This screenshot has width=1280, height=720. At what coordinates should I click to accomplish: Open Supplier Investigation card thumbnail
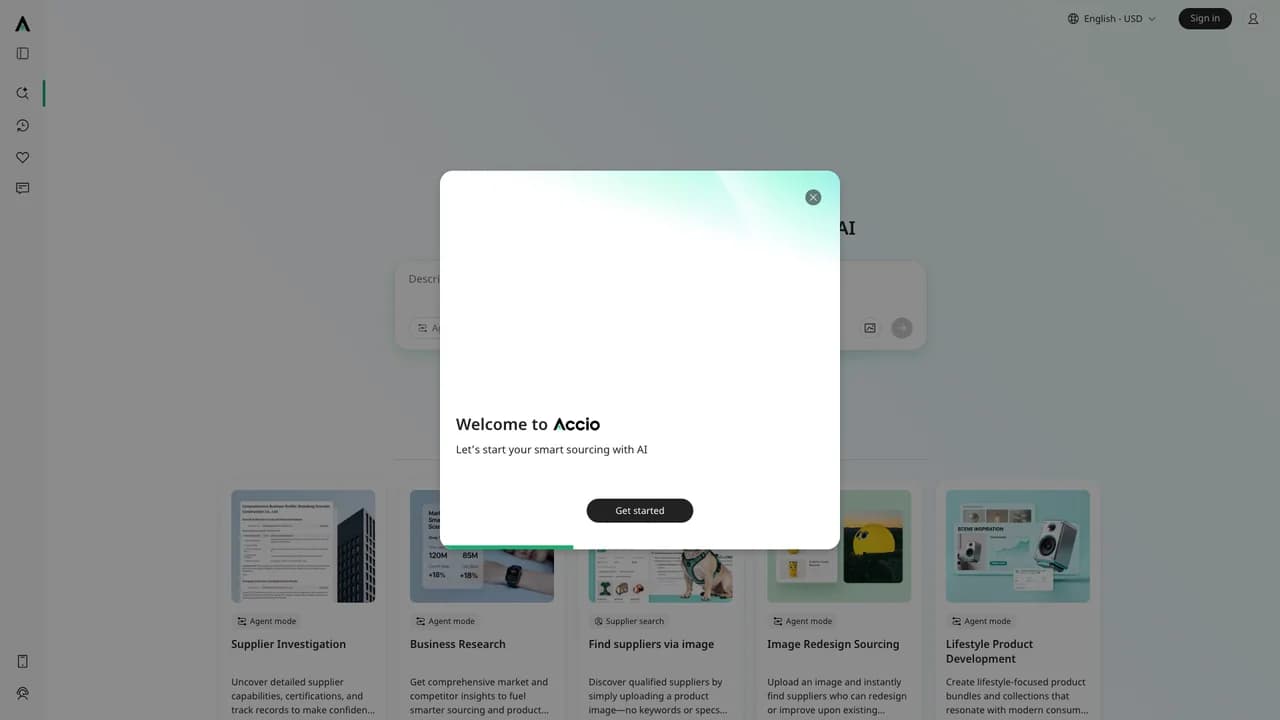pos(303,546)
